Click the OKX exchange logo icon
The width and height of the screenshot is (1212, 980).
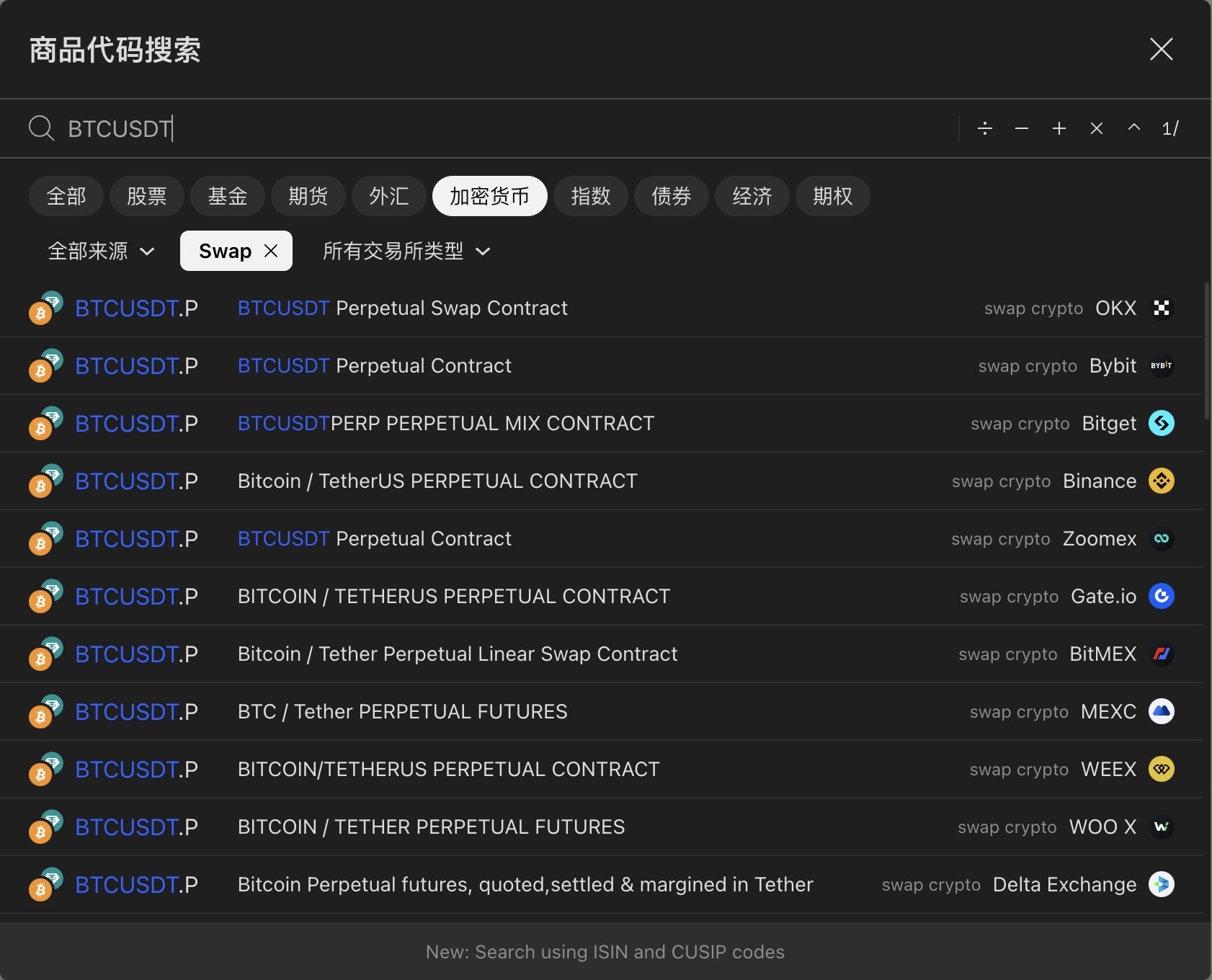[1162, 308]
